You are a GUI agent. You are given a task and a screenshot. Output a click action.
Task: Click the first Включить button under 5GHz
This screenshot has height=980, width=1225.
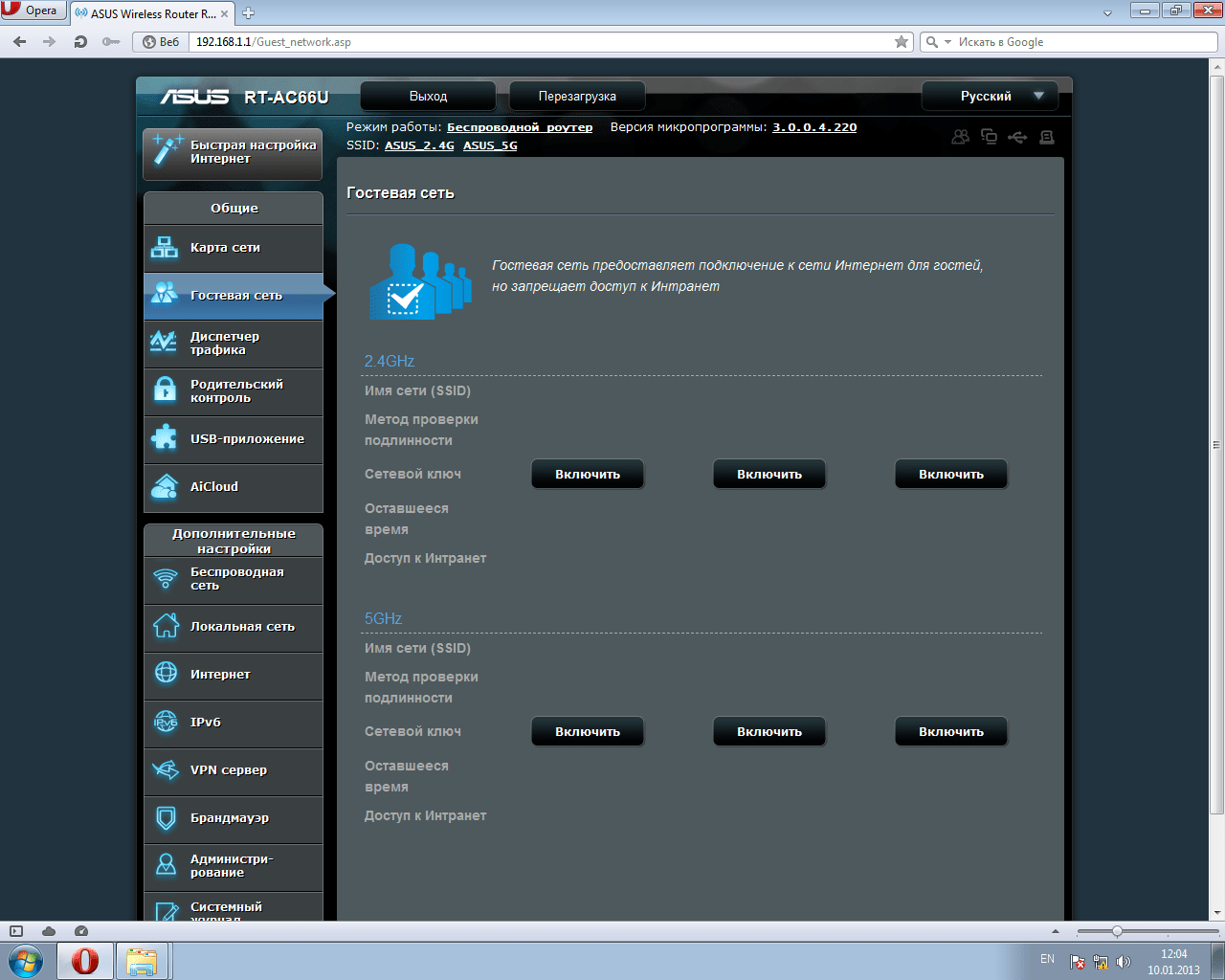point(588,731)
